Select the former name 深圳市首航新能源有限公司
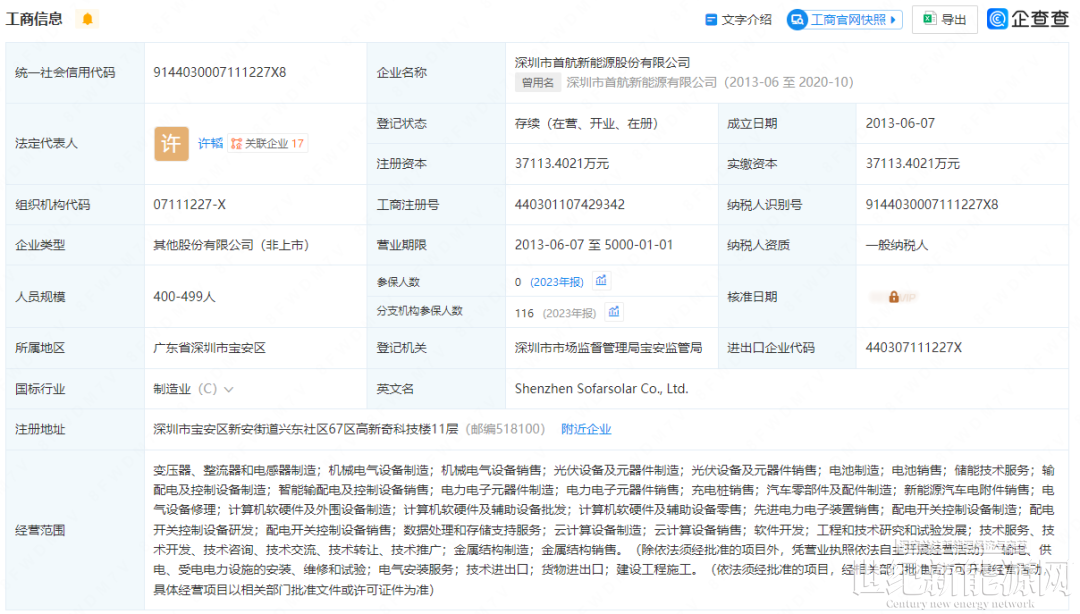The image size is (1080, 614). (x=642, y=83)
